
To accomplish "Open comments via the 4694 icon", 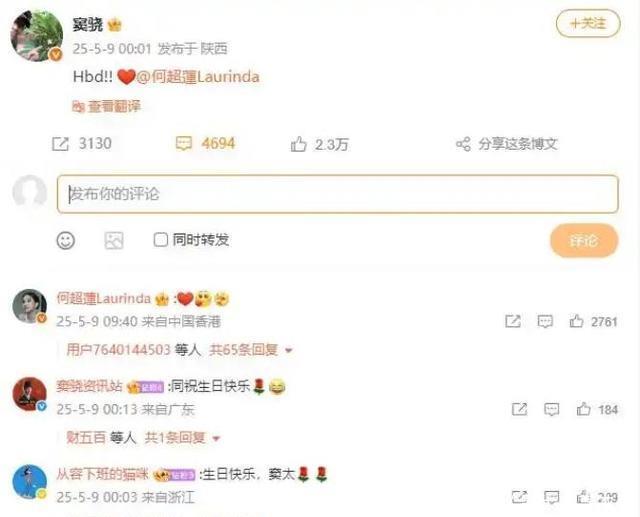I will 184,144.
